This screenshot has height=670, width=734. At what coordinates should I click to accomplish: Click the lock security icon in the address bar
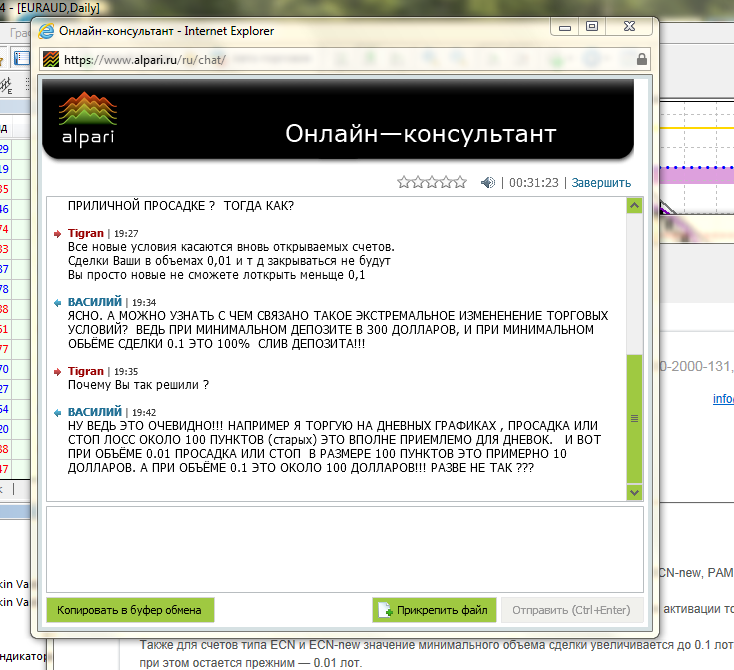tap(641, 59)
